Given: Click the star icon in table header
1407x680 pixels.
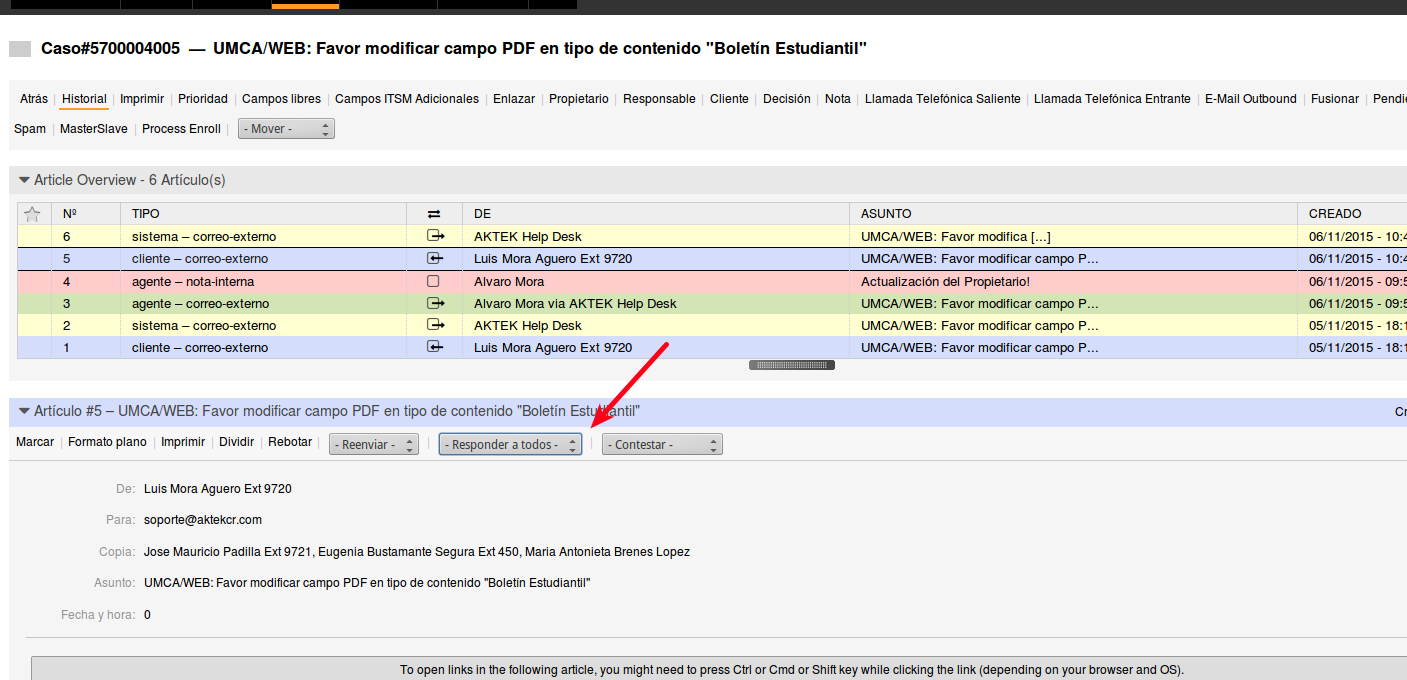Looking at the screenshot, I should click(x=32, y=214).
